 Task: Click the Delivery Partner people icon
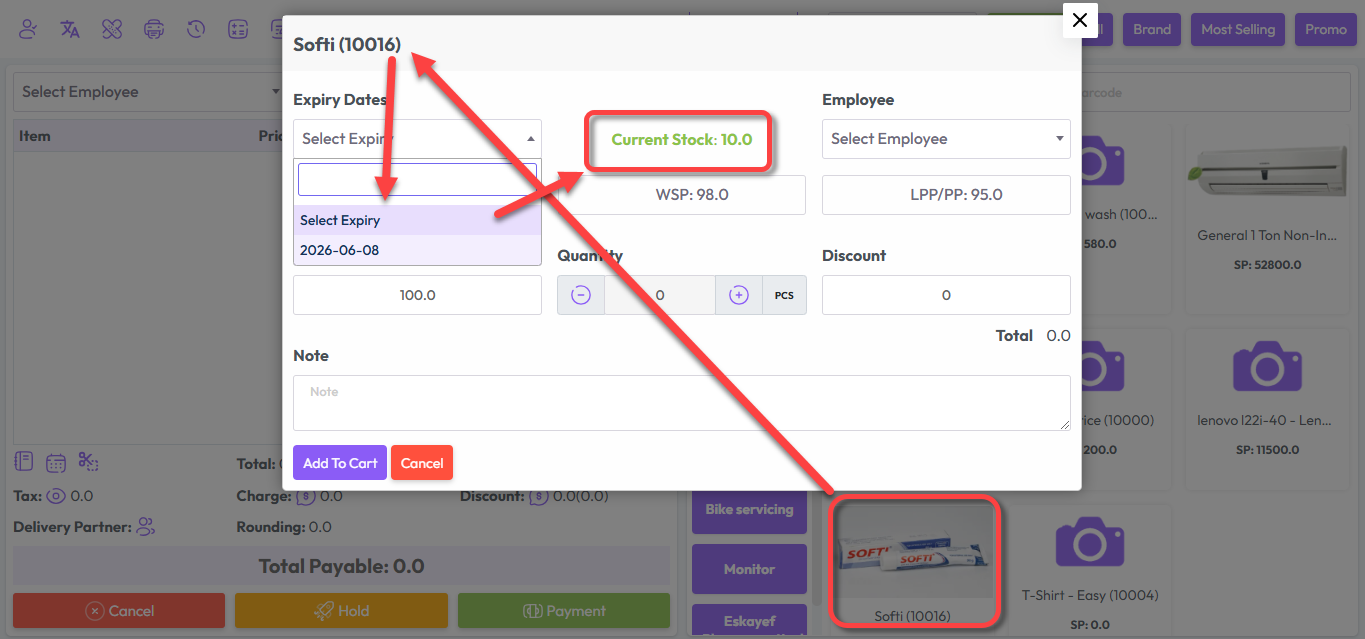tap(146, 526)
